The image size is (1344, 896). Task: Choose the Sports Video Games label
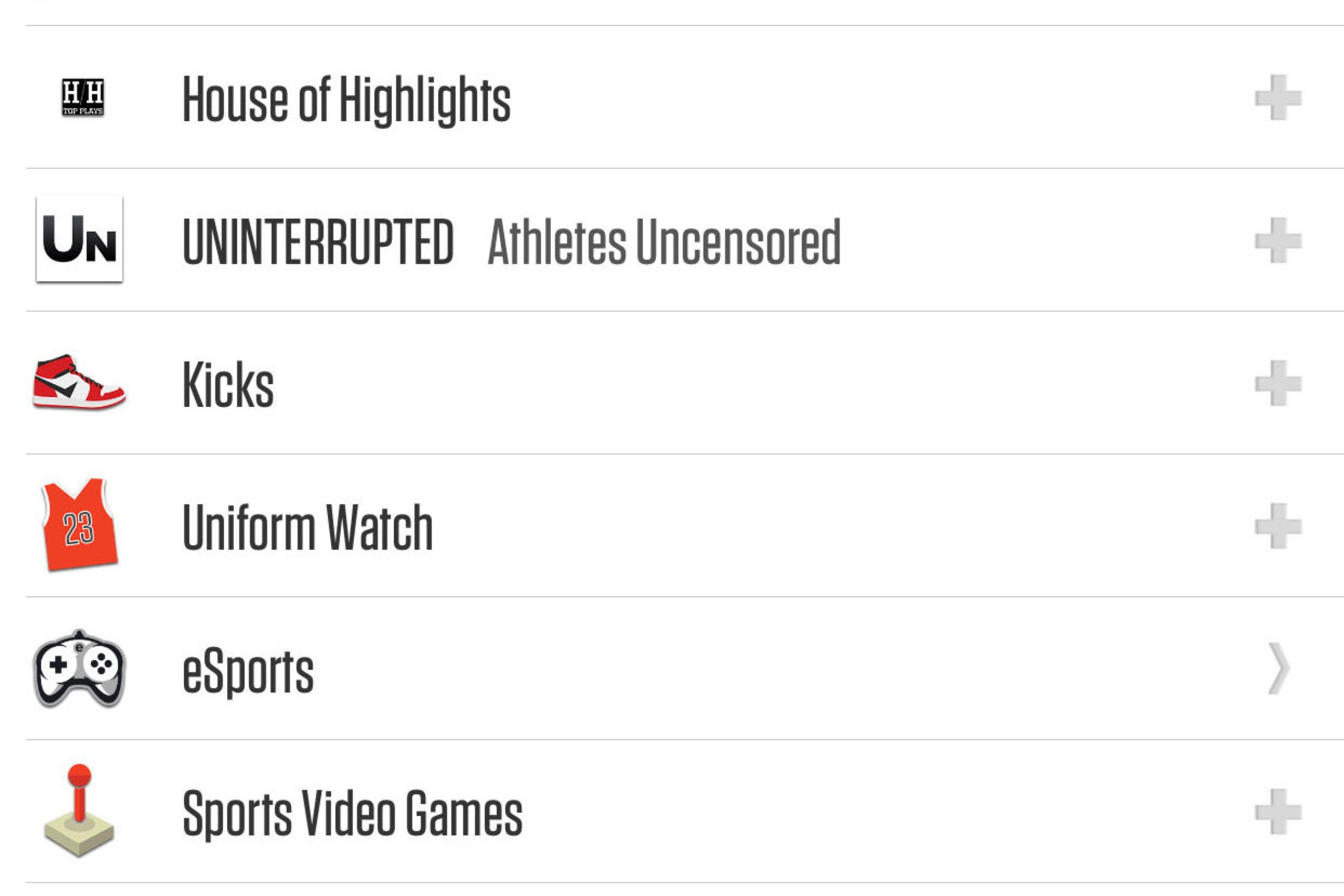coord(352,813)
